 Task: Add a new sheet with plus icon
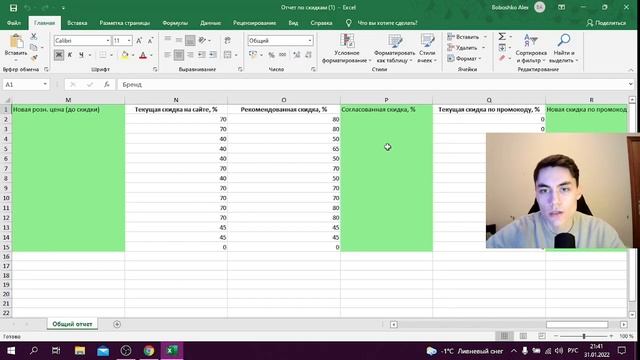(x=117, y=324)
